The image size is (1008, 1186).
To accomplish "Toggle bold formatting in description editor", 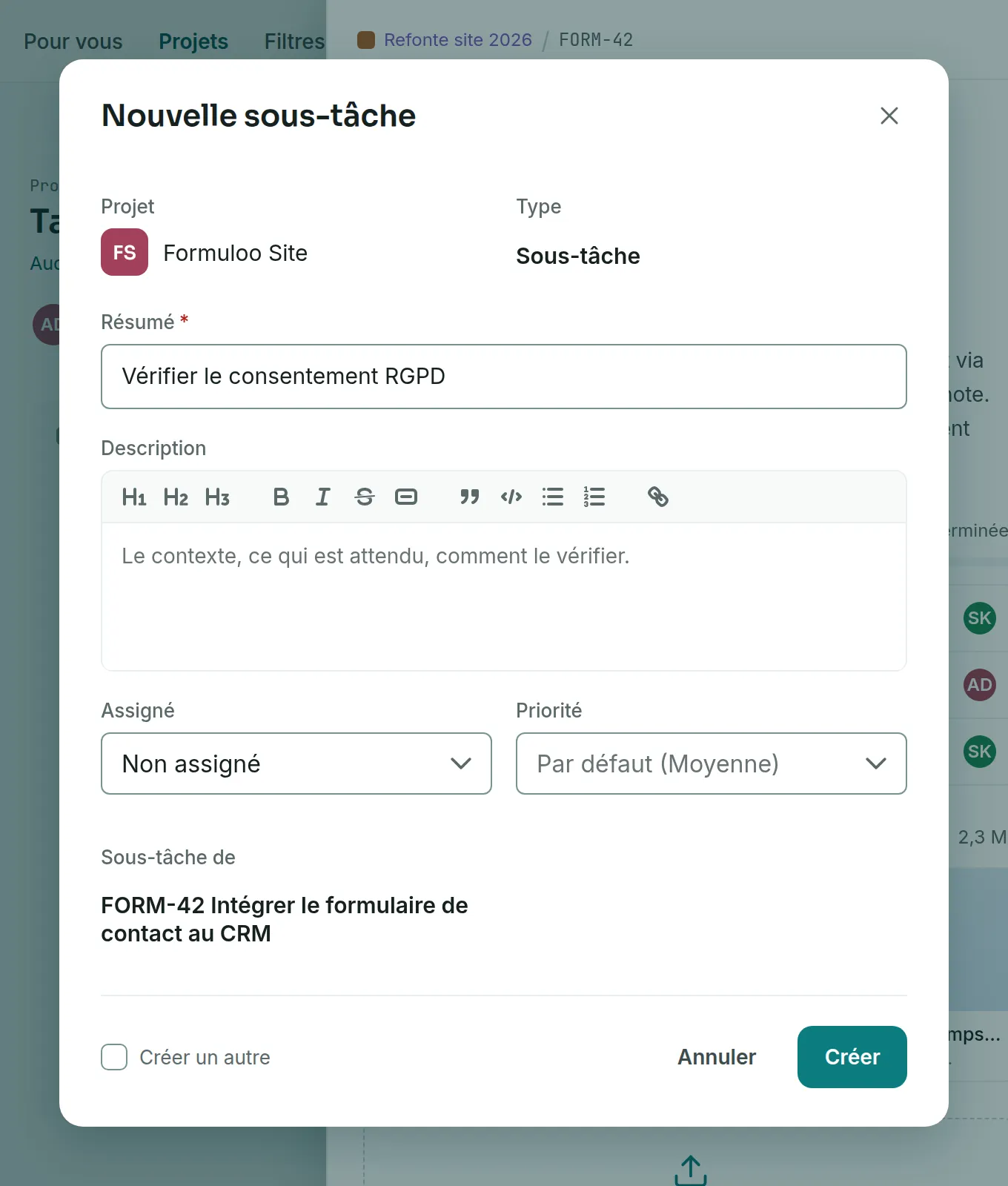I will (281, 497).
